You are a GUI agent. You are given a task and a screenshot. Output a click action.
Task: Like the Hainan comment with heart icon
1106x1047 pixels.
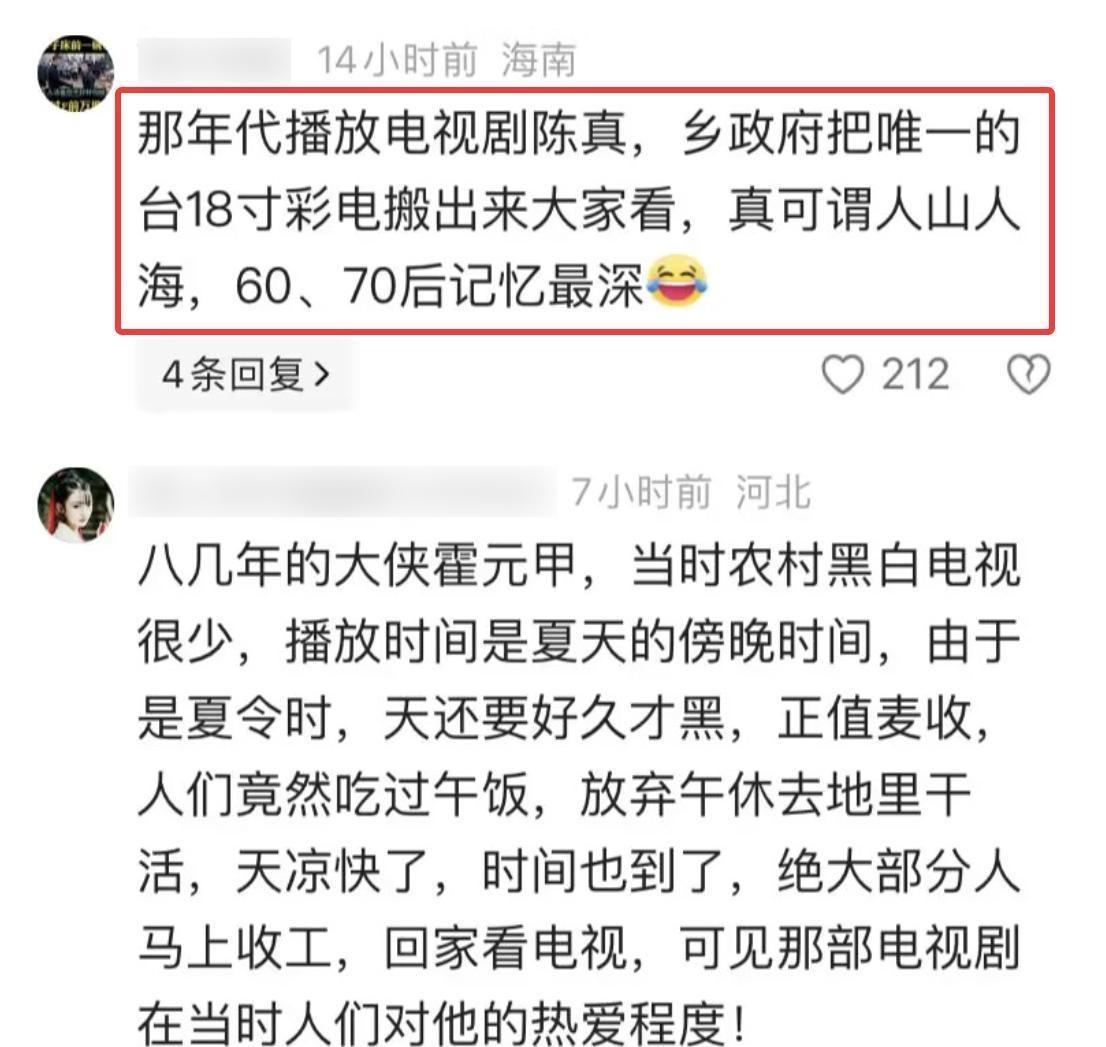click(x=842, y=373)
